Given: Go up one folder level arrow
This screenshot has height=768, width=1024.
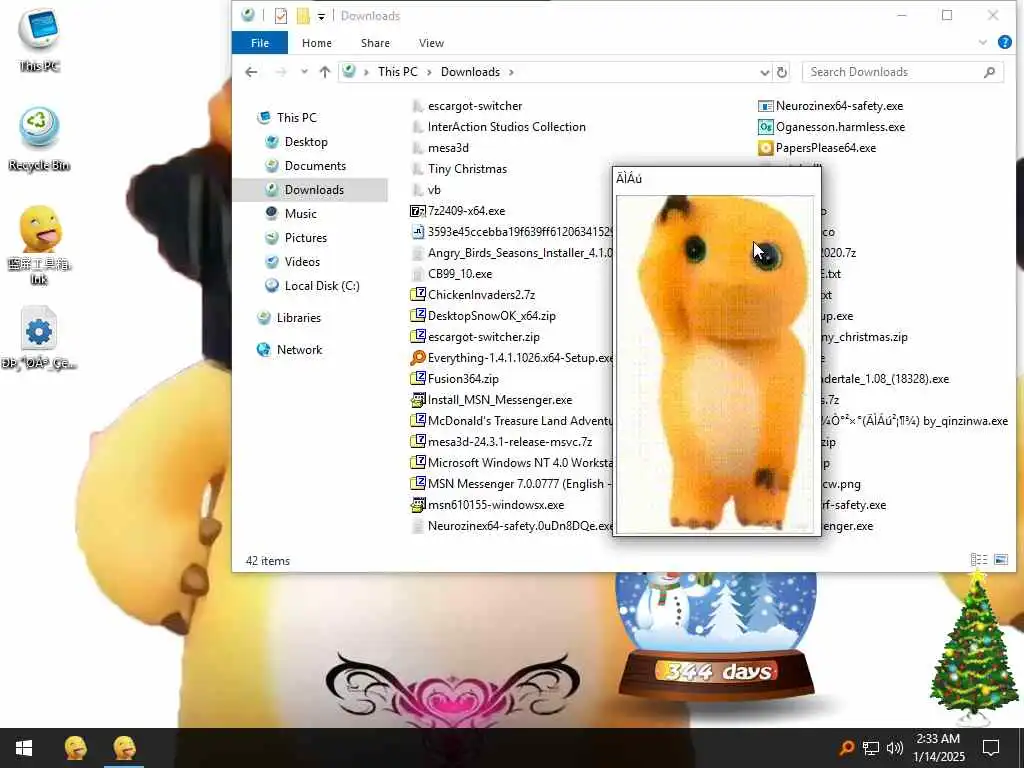Looking at the screenshot, I should 325,72.
